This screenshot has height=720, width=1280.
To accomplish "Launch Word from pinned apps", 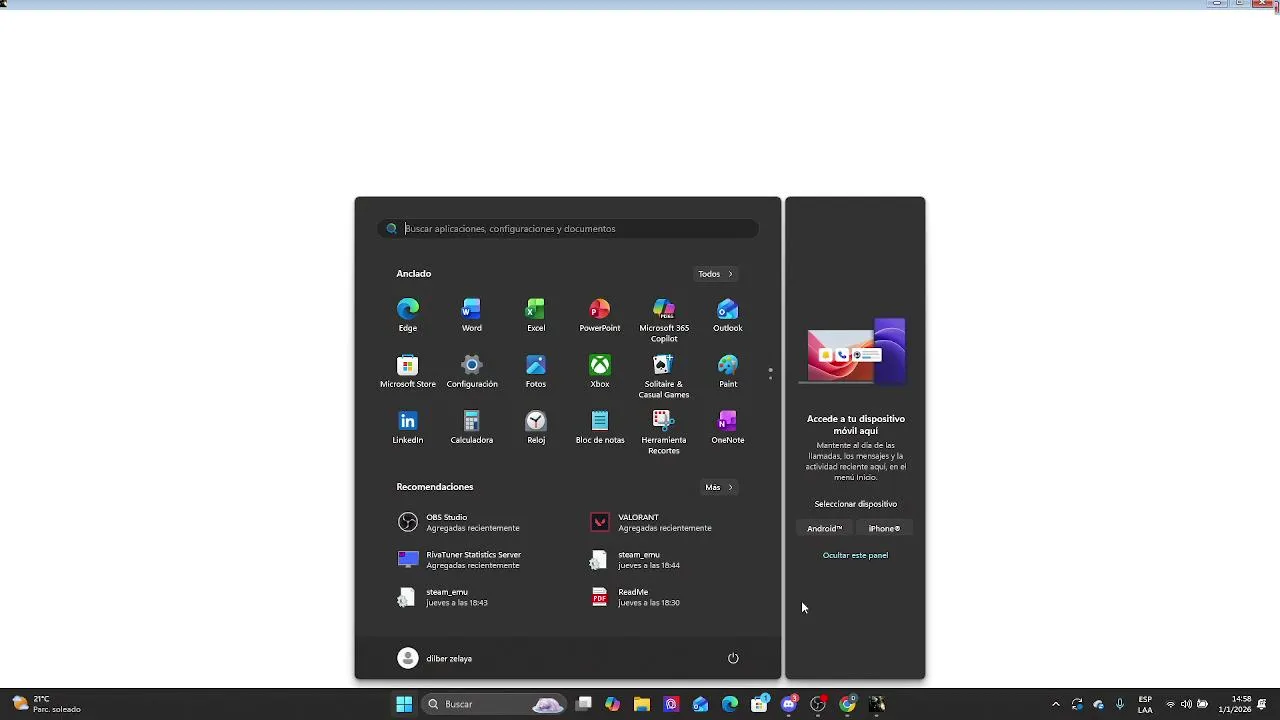I will click(x=471, y=315).
